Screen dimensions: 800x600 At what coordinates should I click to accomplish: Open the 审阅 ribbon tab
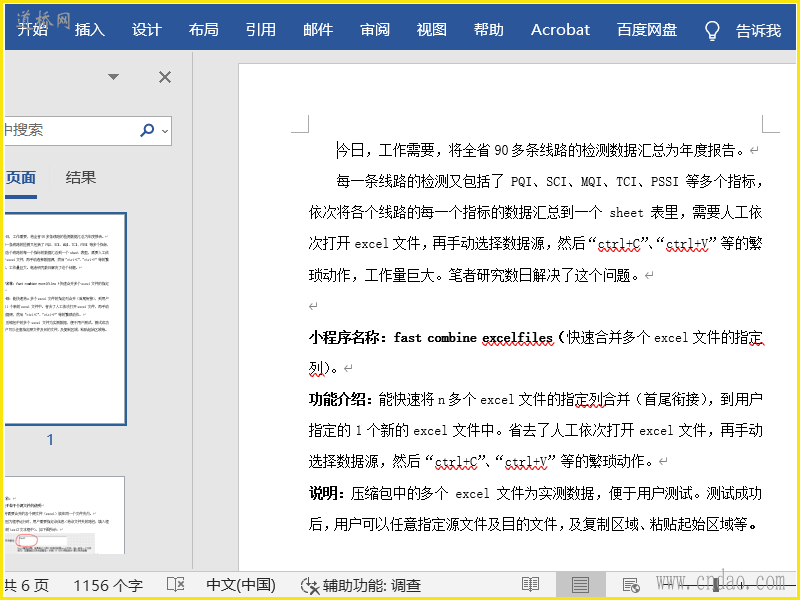pyautogui.click(x=375, y=30)
